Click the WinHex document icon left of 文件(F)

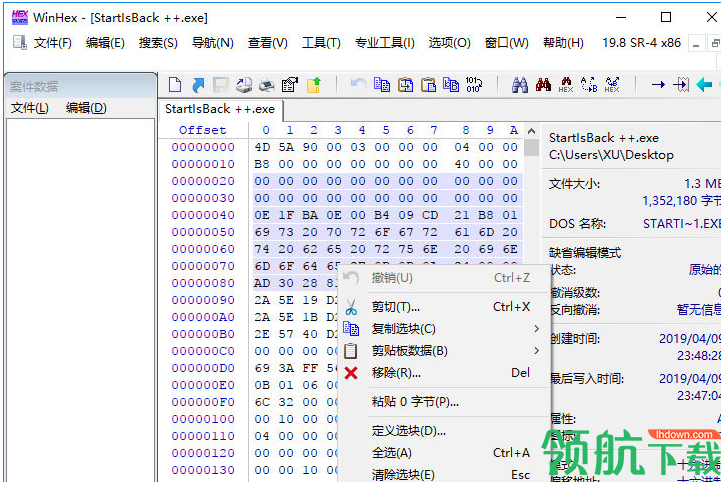click(20, 42)
